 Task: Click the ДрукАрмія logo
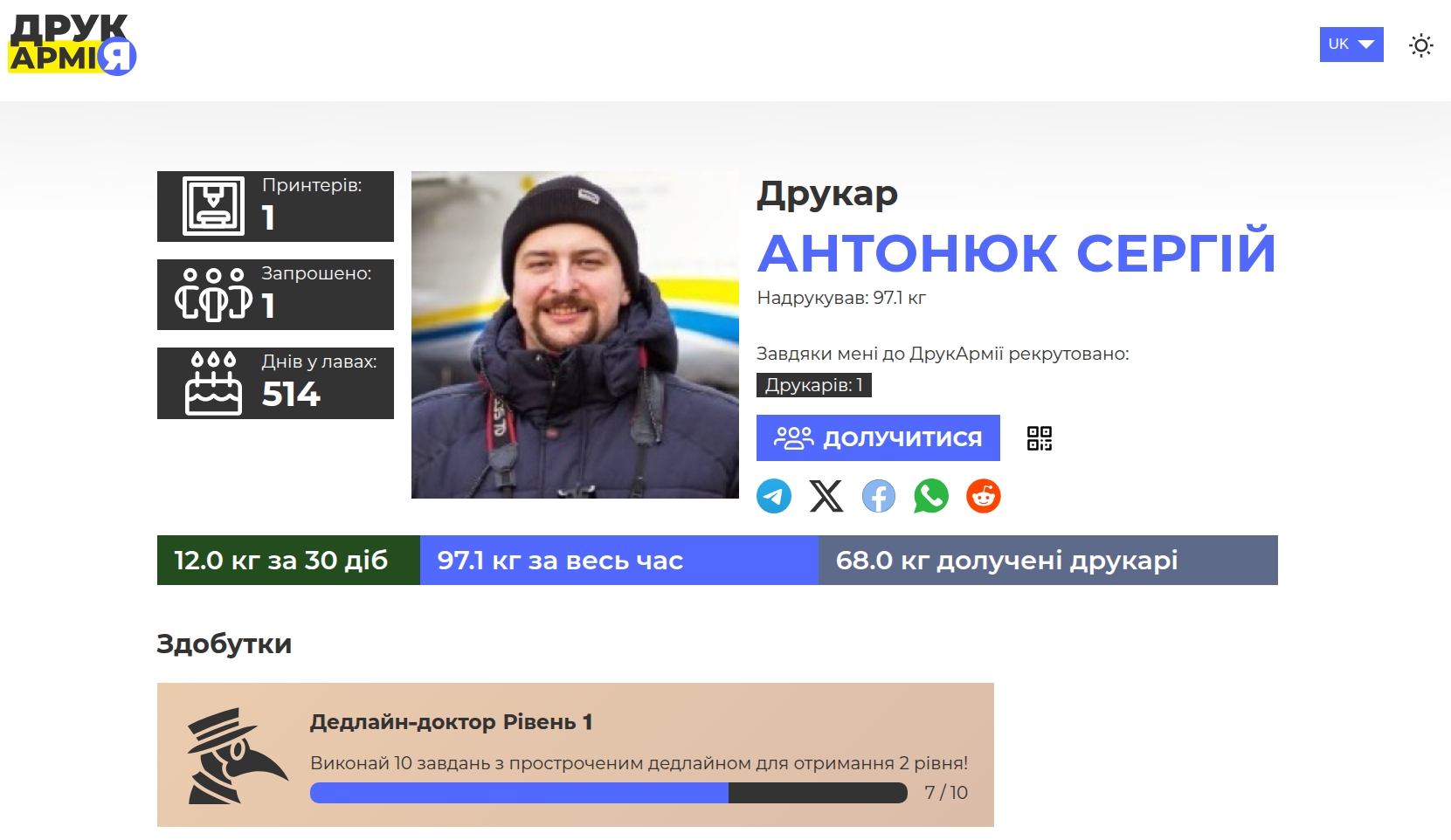pos(73,45)
